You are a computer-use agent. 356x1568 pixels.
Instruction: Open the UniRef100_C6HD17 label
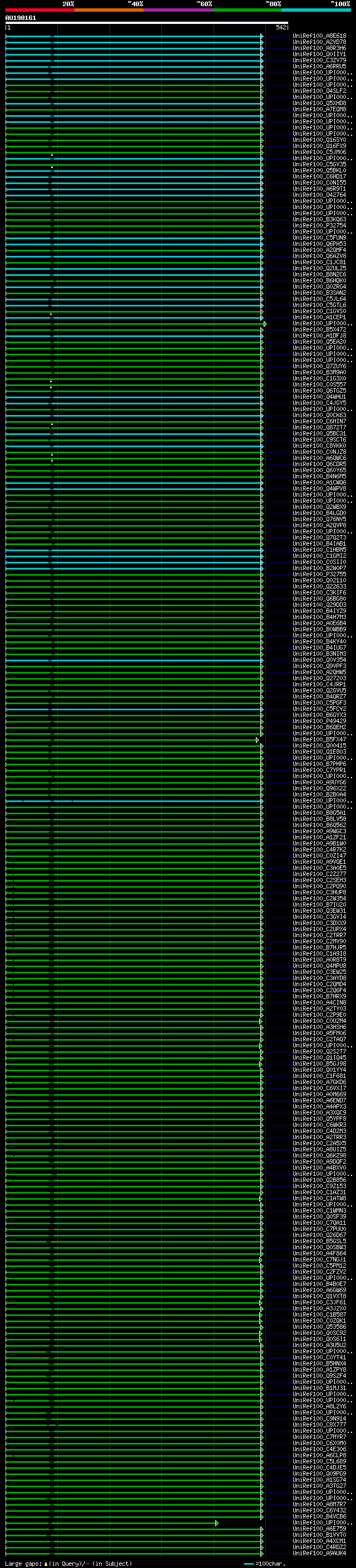pos(319,176)
